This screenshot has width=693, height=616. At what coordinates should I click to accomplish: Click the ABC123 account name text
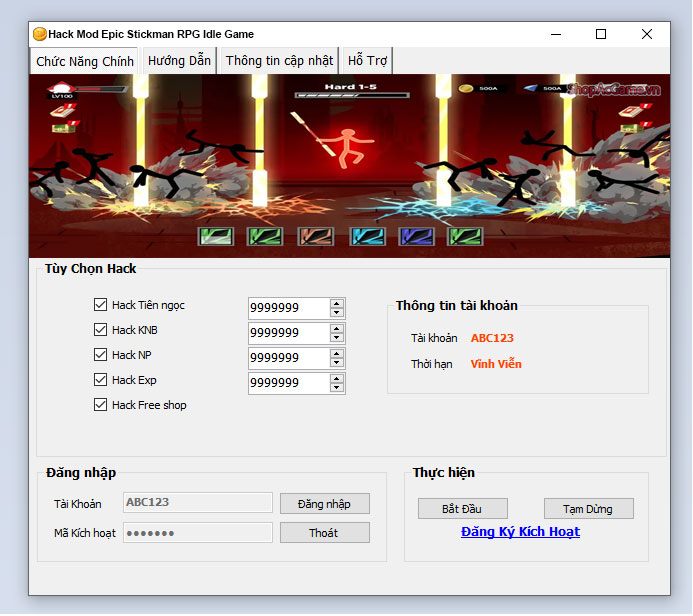[x=492, y=338]
